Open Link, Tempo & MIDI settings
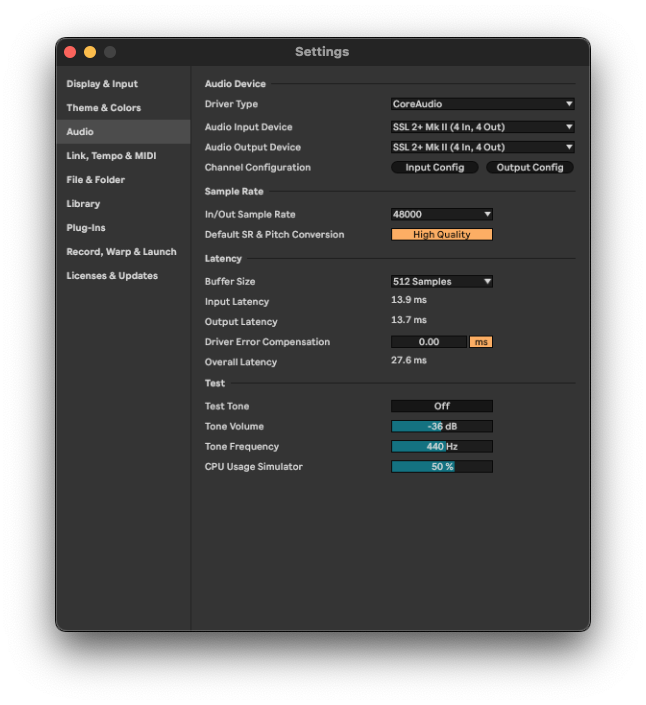646x705 pixels. 123,156
